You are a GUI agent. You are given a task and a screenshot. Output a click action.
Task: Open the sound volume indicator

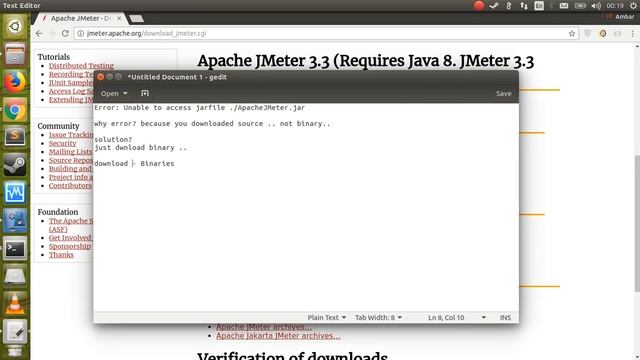click(596, 6)
